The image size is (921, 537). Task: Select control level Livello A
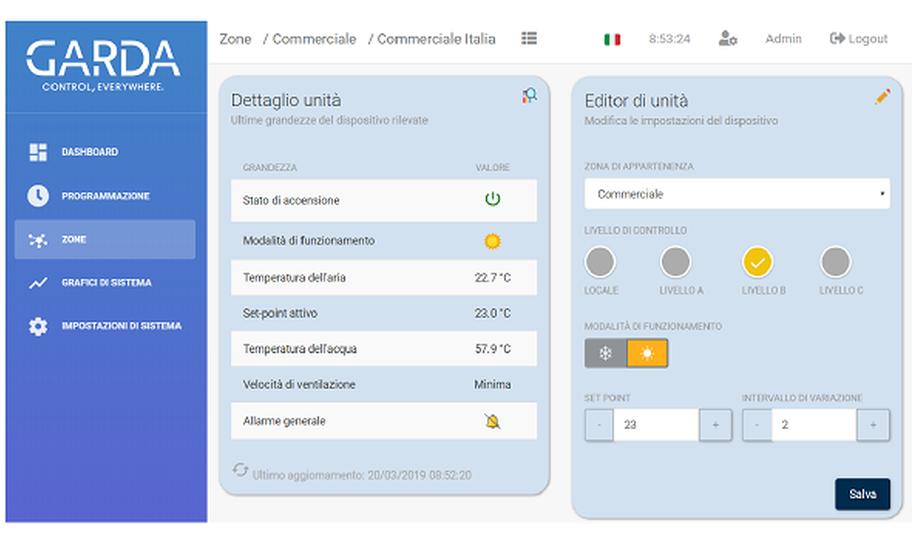676,263
